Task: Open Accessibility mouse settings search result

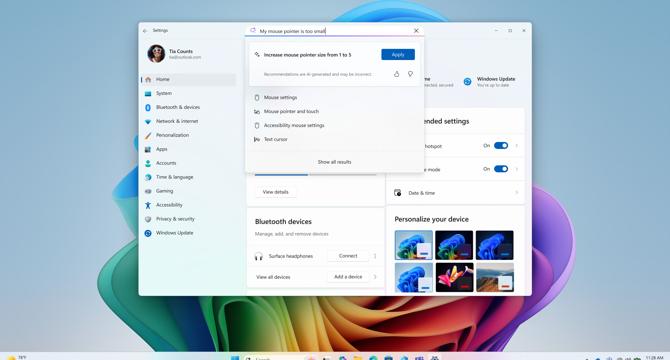Action: pyautogui.click(x=334, y=126)
